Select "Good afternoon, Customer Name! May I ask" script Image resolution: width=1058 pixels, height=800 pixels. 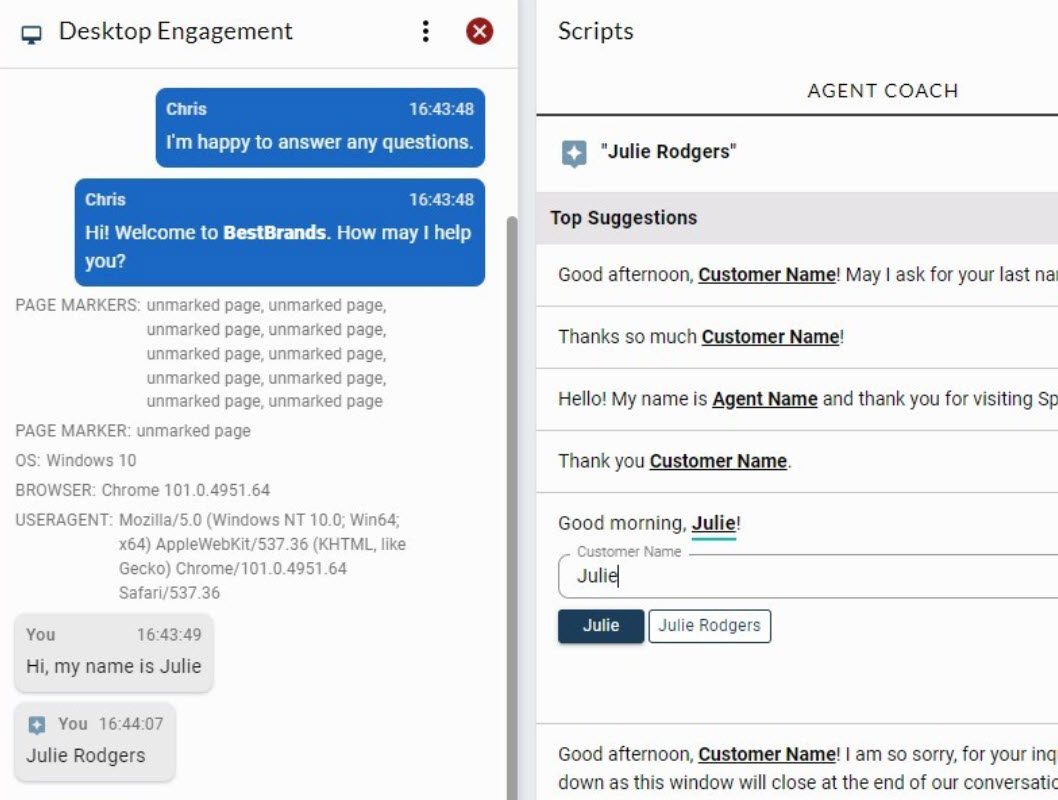point(800,275)
